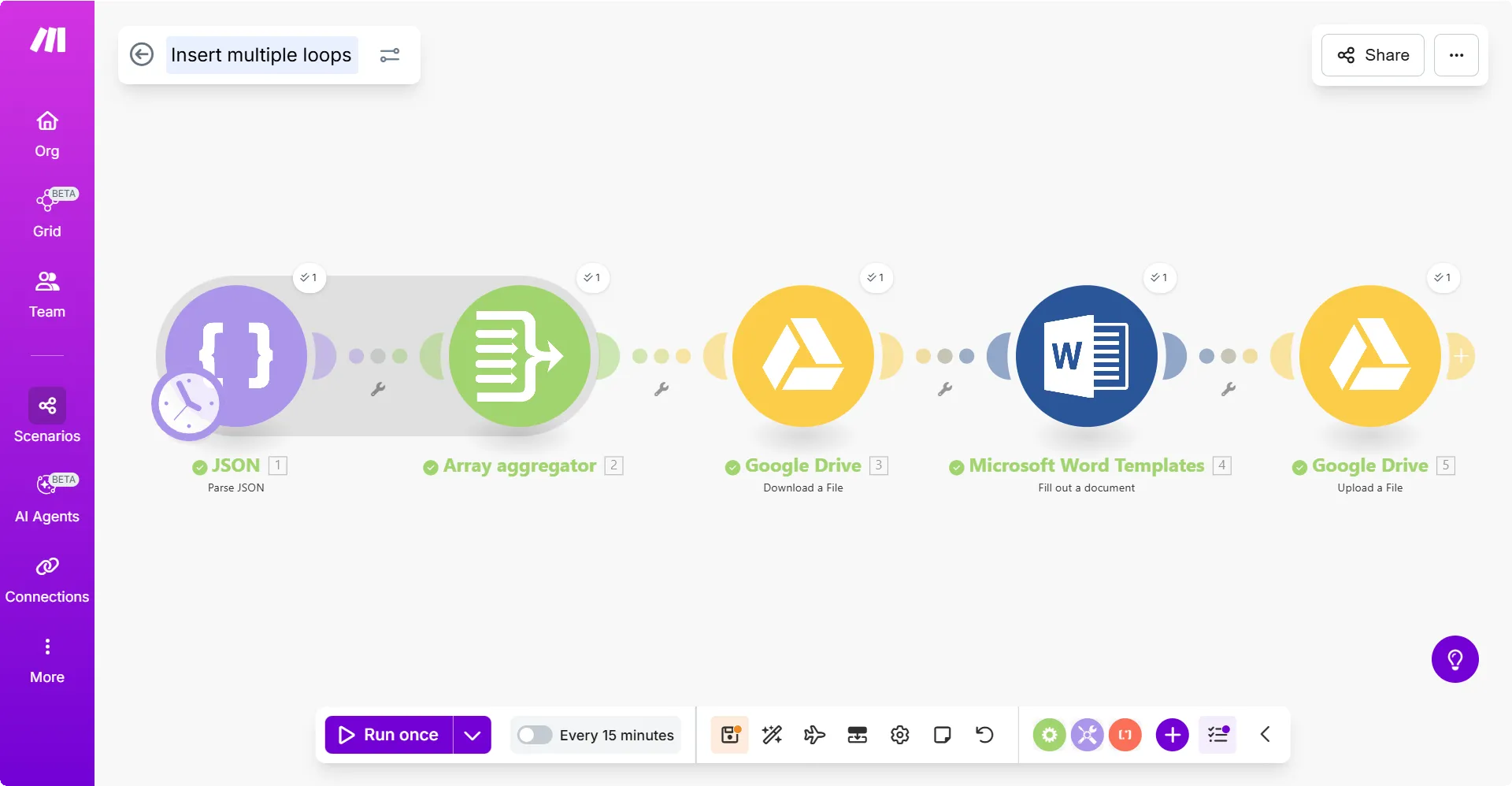This screenshot has height=786, width=1512.
Task: Click the Parse JSON subtitle text
Action: (236, 488)
